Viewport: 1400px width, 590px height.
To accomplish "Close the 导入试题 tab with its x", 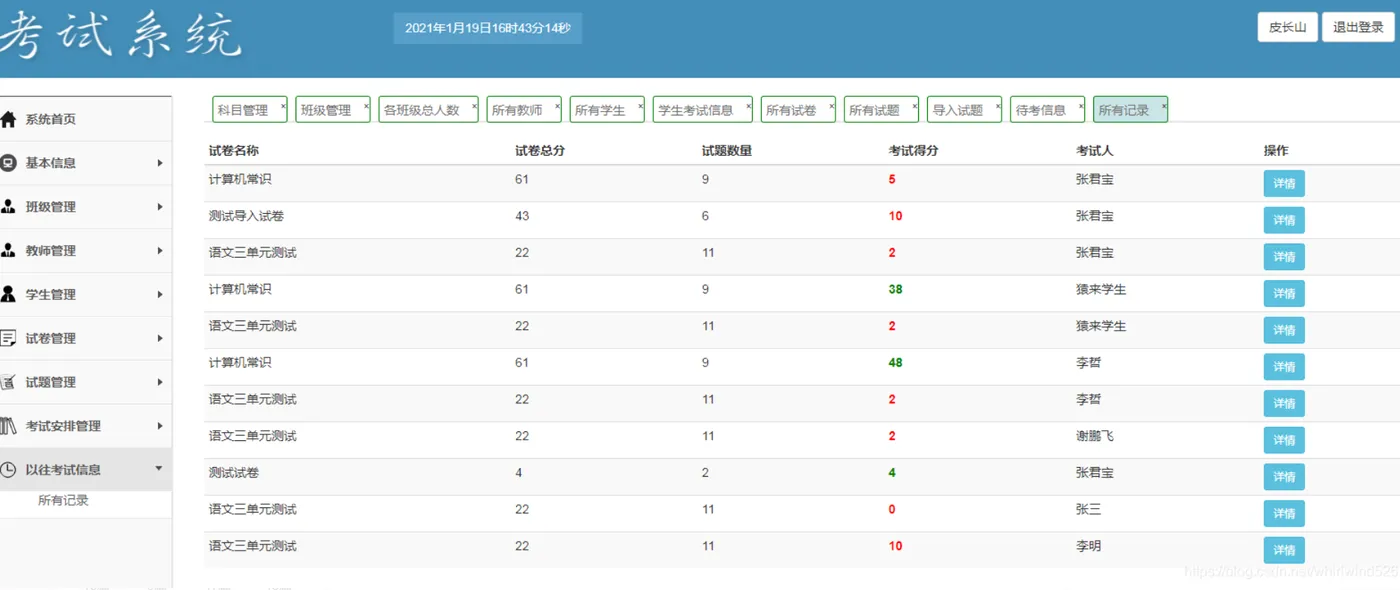I will coord(997,104).
